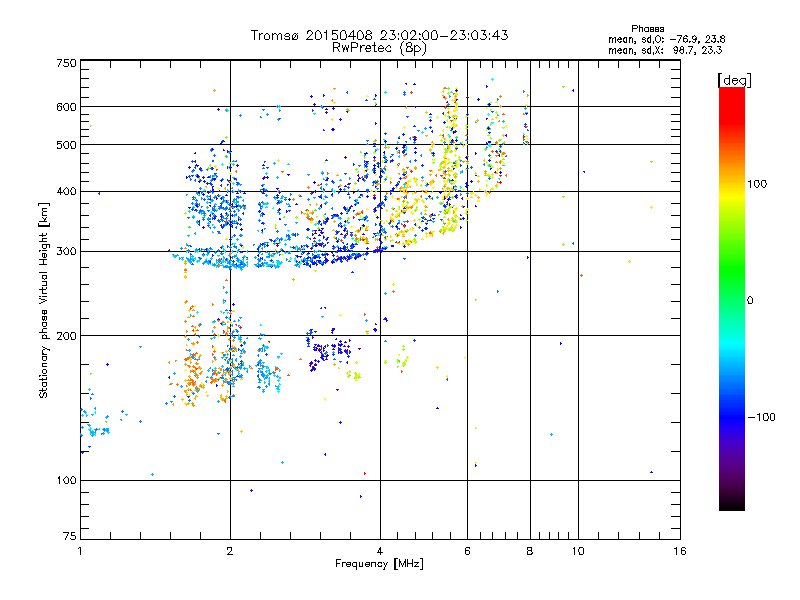Click the plot title 'Tromsø 20150408 23:02:00-23:03:43'
The height and width of the screenshot is (600, 800).
(379, 35)
